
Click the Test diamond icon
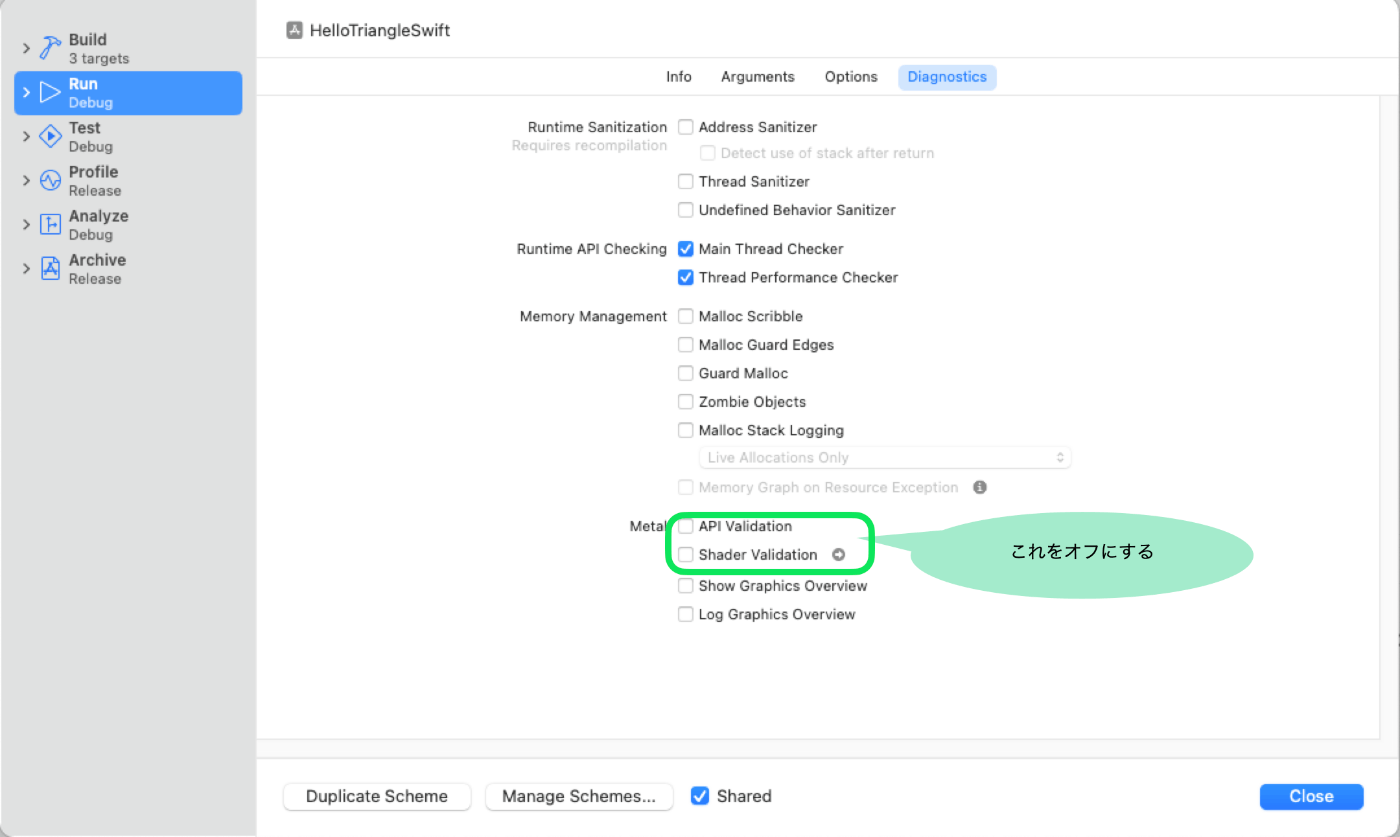50,137
